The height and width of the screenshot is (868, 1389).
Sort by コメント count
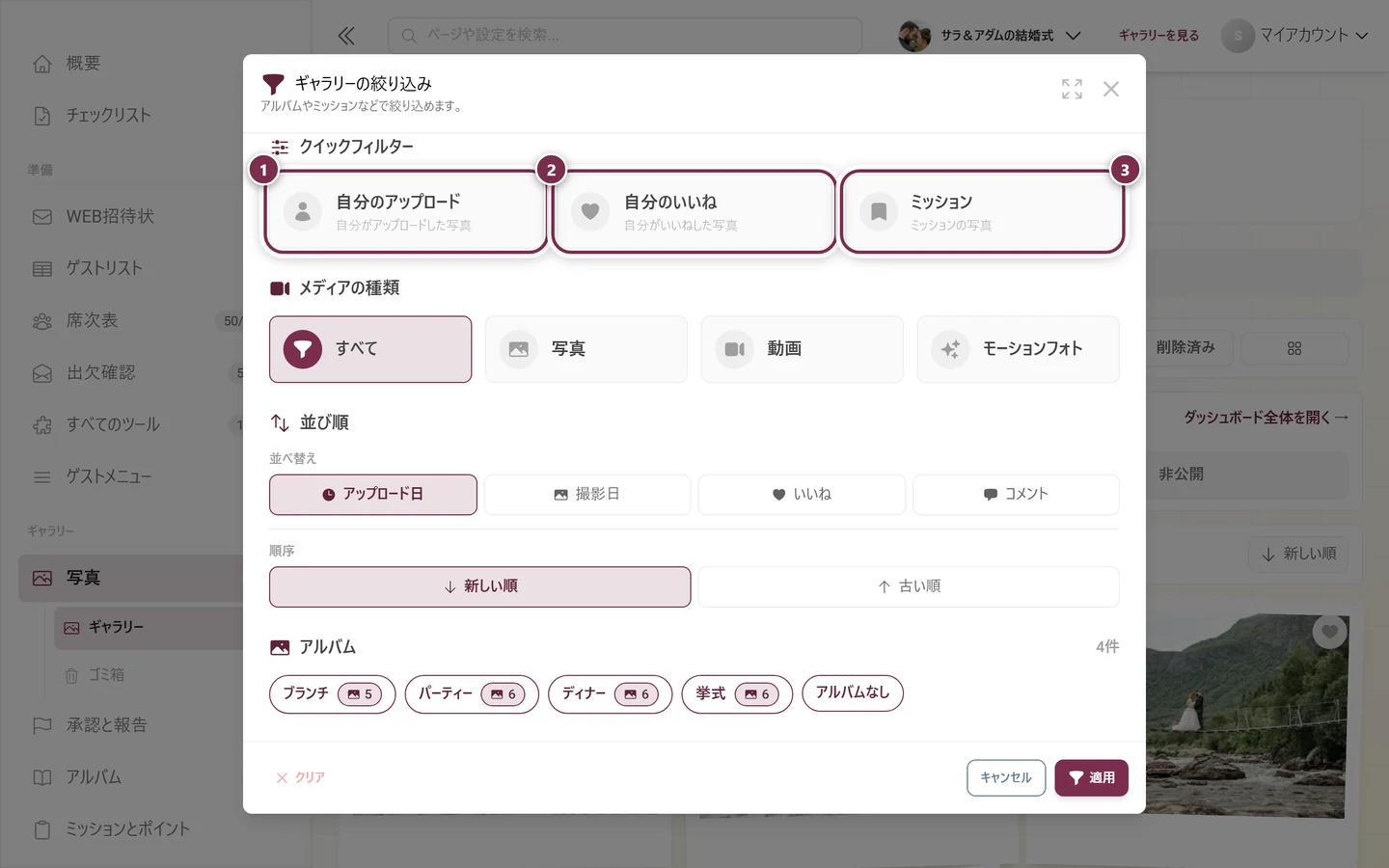click(x=1016, y=495)
